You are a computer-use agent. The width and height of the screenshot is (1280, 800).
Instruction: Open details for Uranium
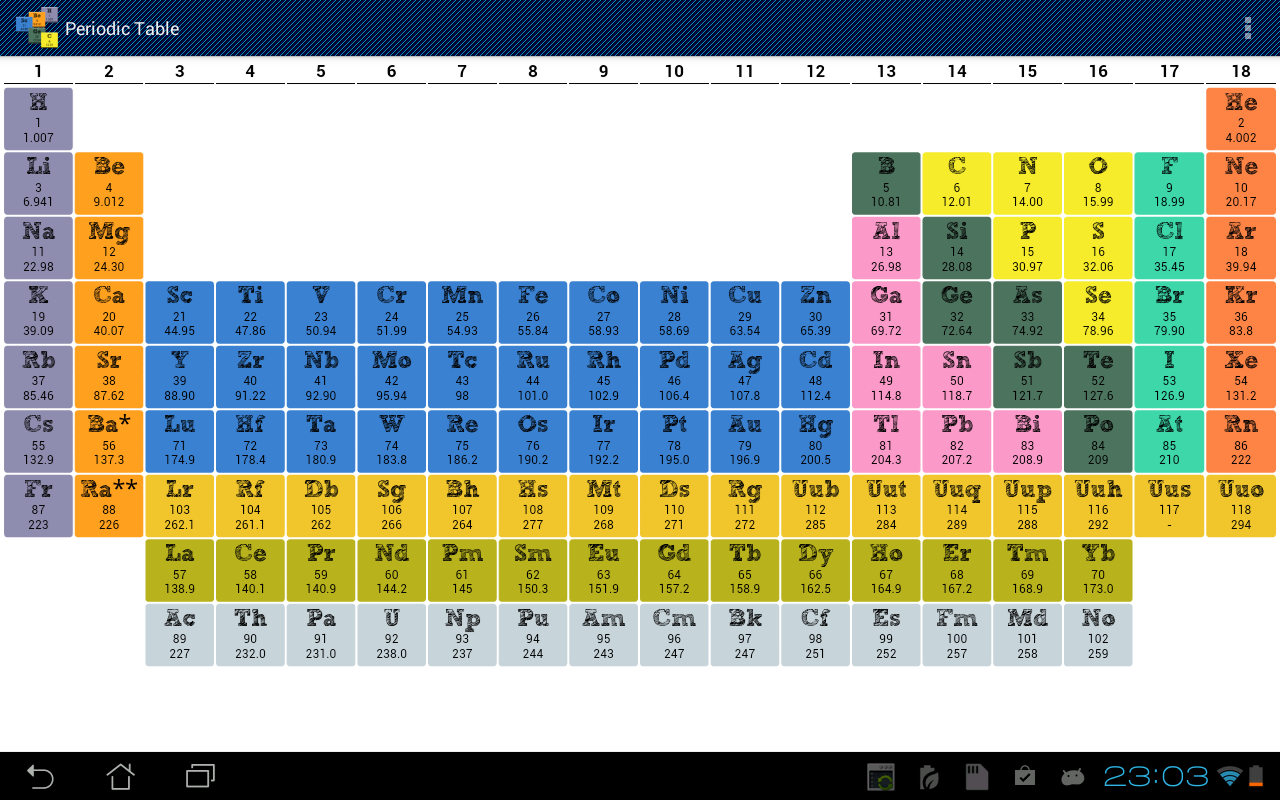coord(391,634)
